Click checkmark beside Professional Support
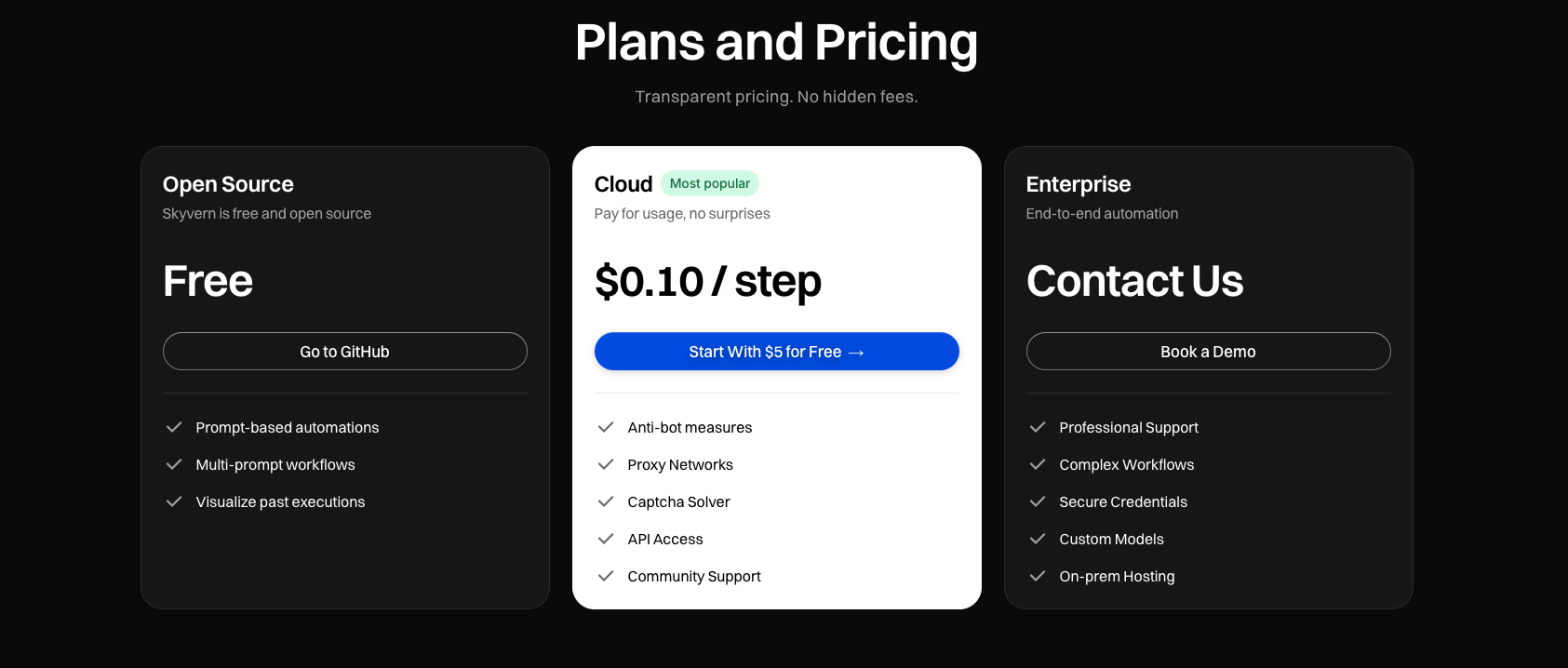Viewport: 1568px width, 668px height. click(x=1038, y=427)
